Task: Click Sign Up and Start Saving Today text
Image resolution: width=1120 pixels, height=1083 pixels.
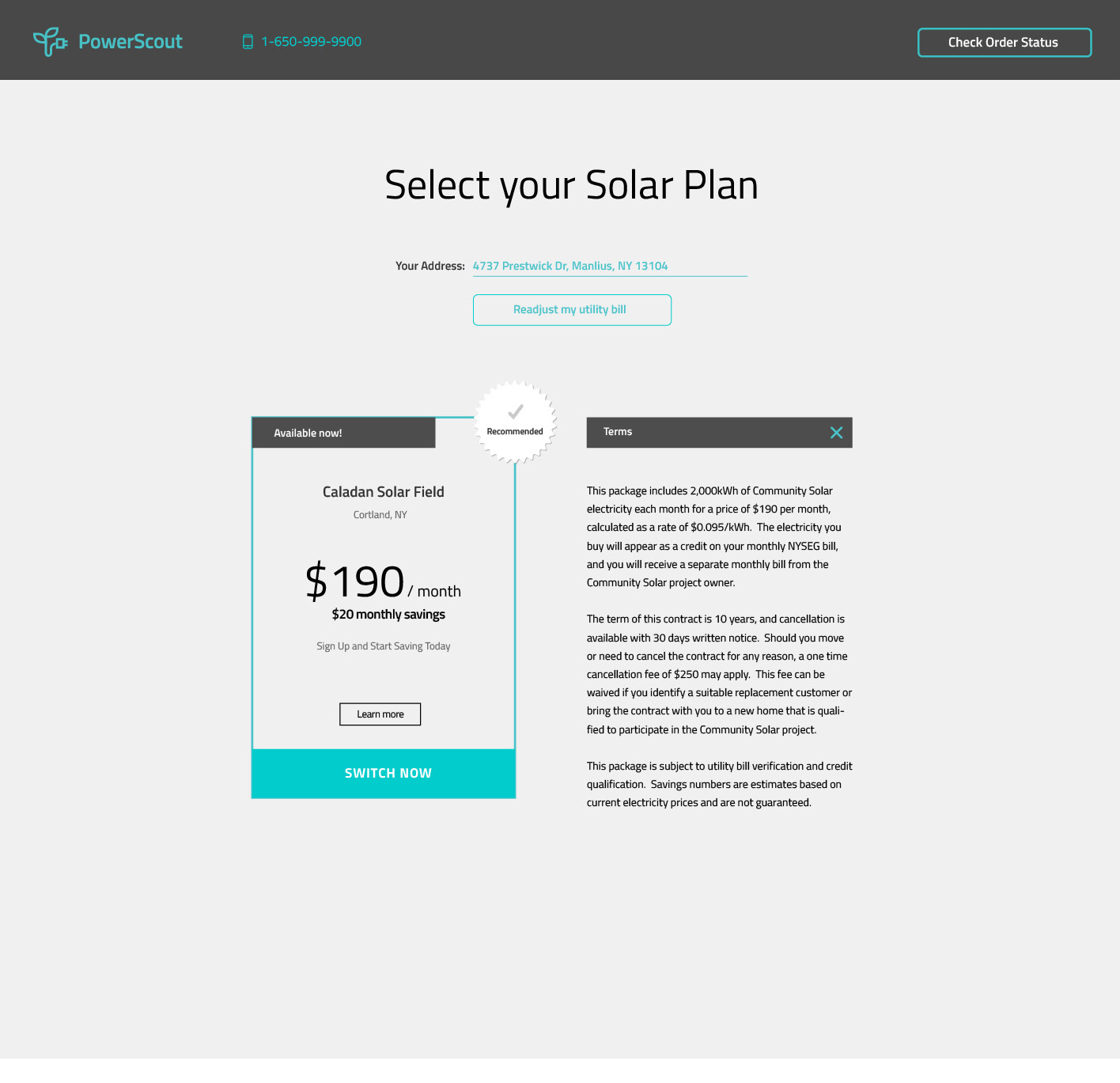Action: tap(384, 646)
